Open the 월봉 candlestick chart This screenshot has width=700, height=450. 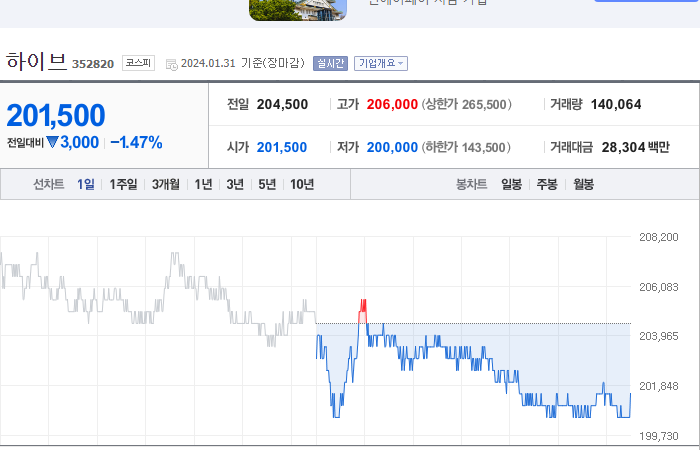(x=583, y=184)
